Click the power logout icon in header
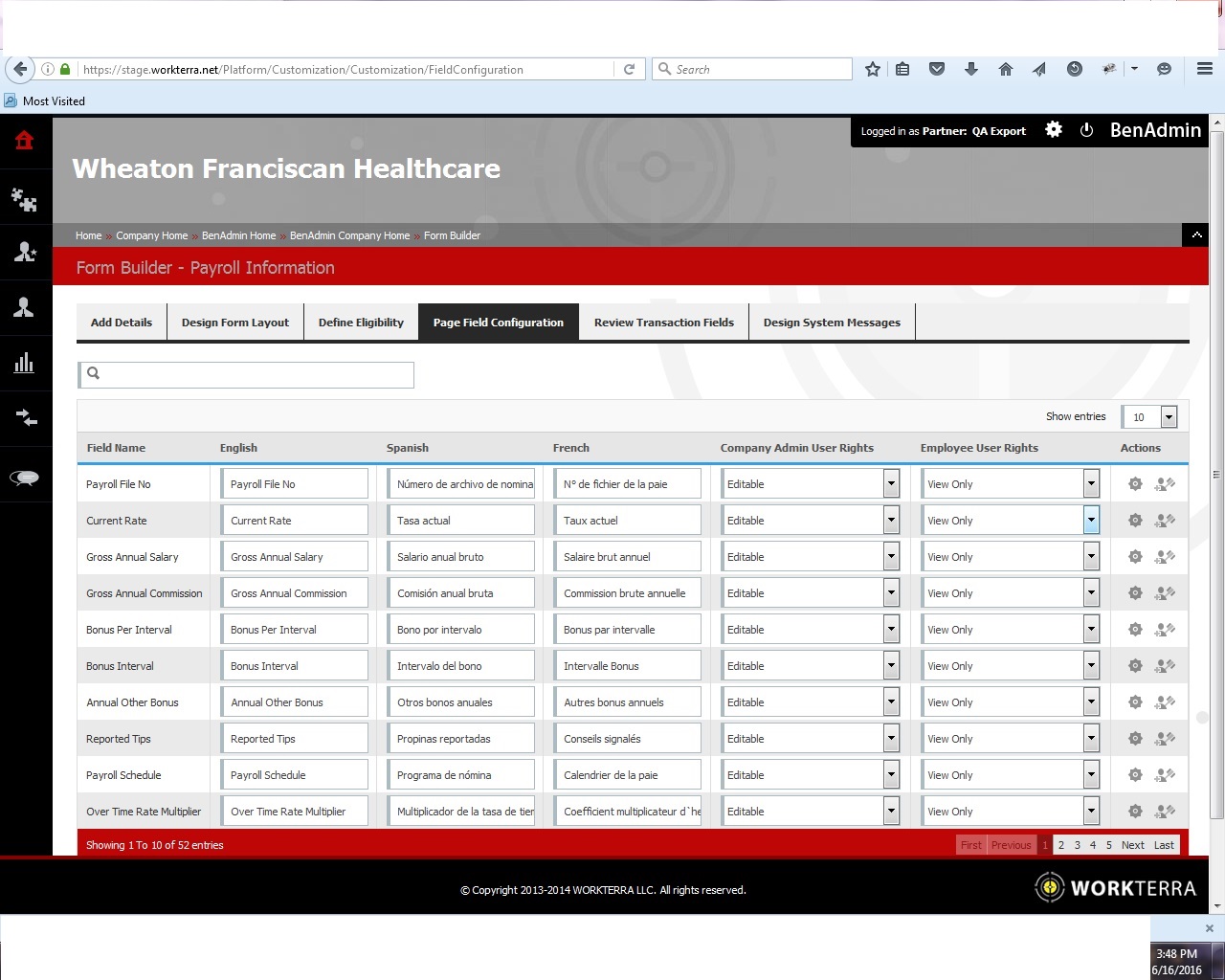Image resolution: width=1225 pixels, height=980 pixels. click(1086, 130)
